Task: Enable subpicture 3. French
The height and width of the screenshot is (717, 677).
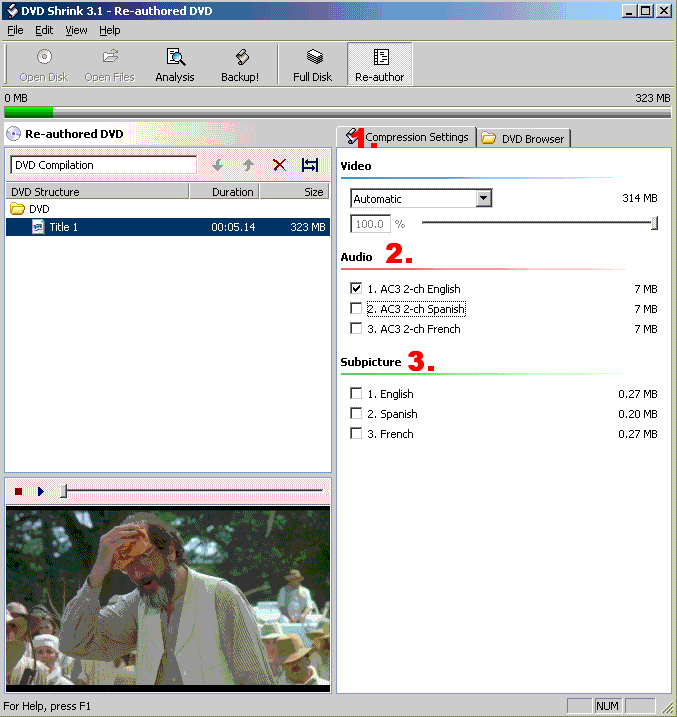Action: click(x=356, y=433)
